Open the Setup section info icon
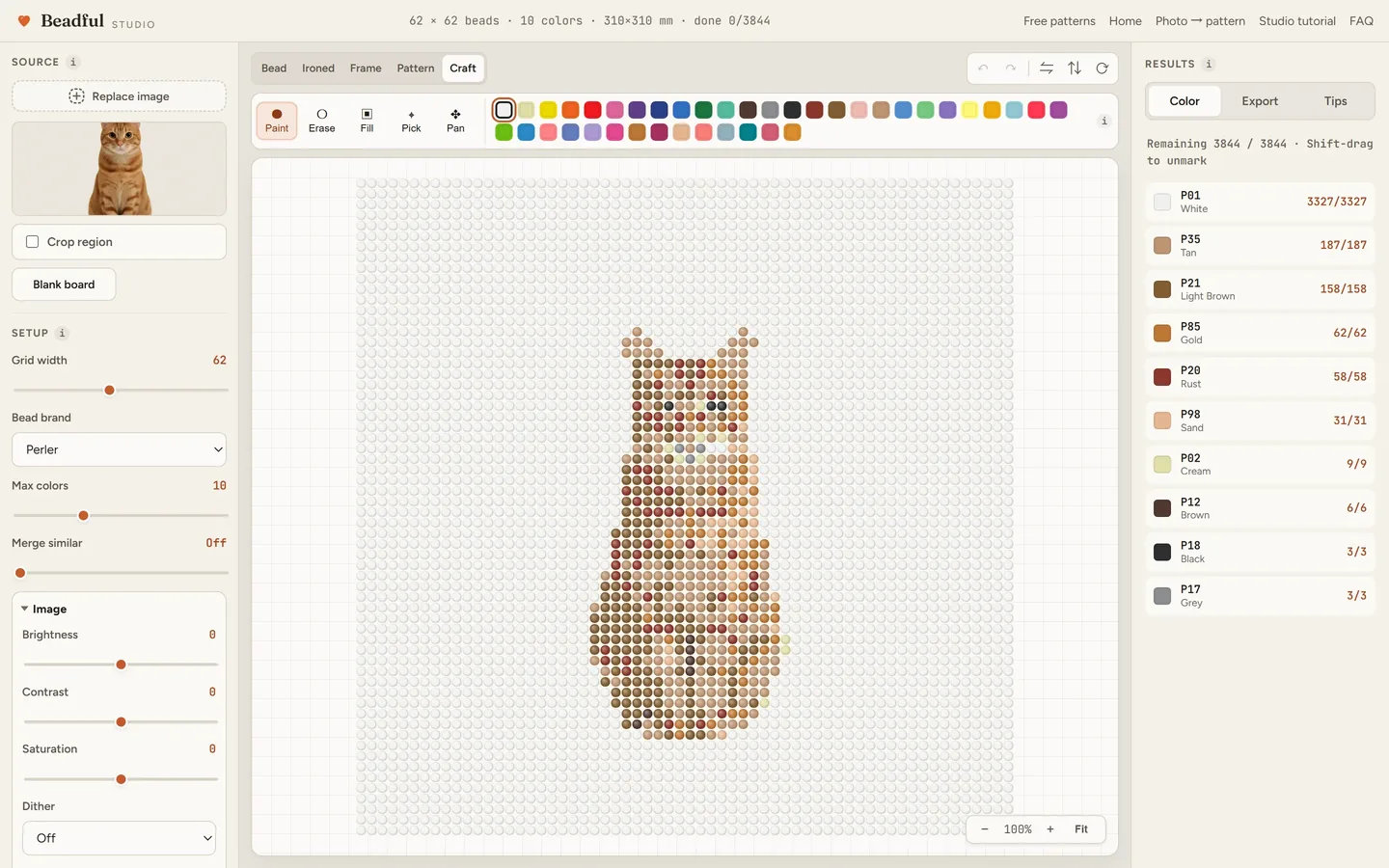This screenshot has width=1389, height=868. pyautogui.click(x=62, y=333)
